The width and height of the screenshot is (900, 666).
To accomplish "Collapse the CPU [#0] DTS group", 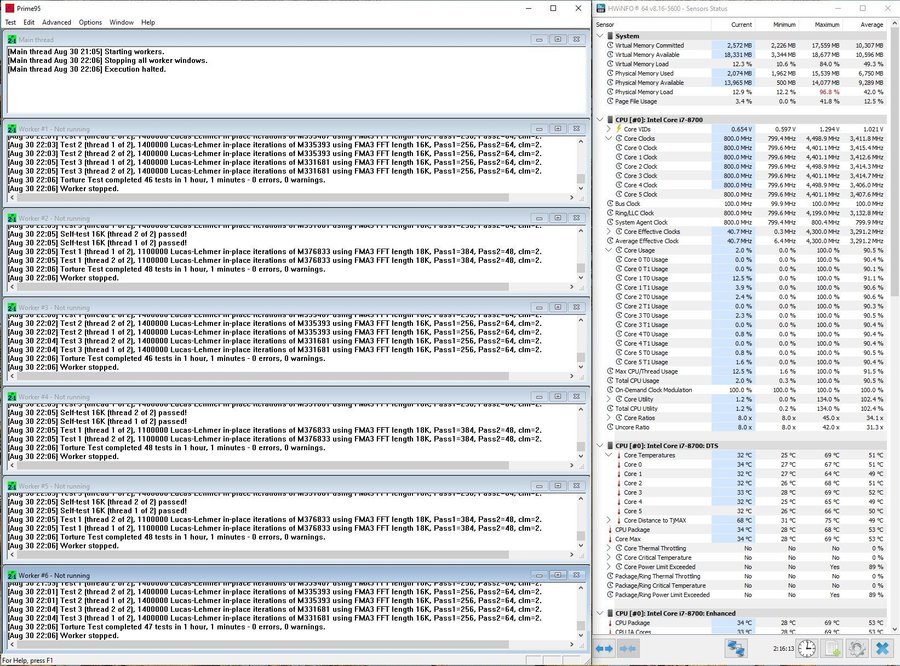I will [x=600, y=446].
